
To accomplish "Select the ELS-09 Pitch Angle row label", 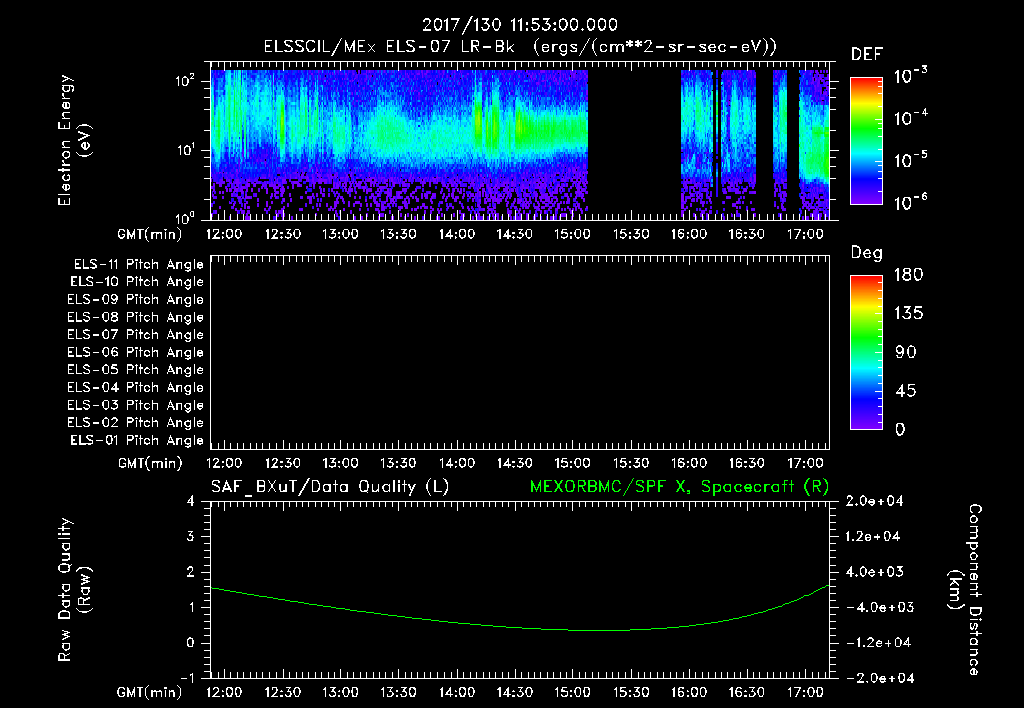I will (136, 300).
